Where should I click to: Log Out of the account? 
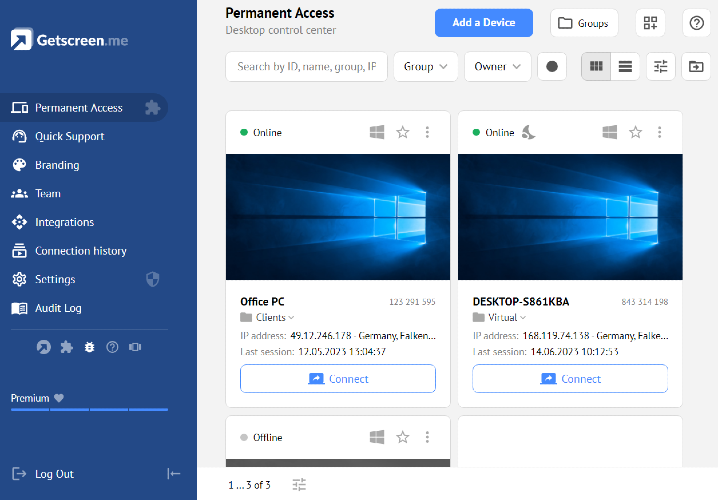point(43,474)
